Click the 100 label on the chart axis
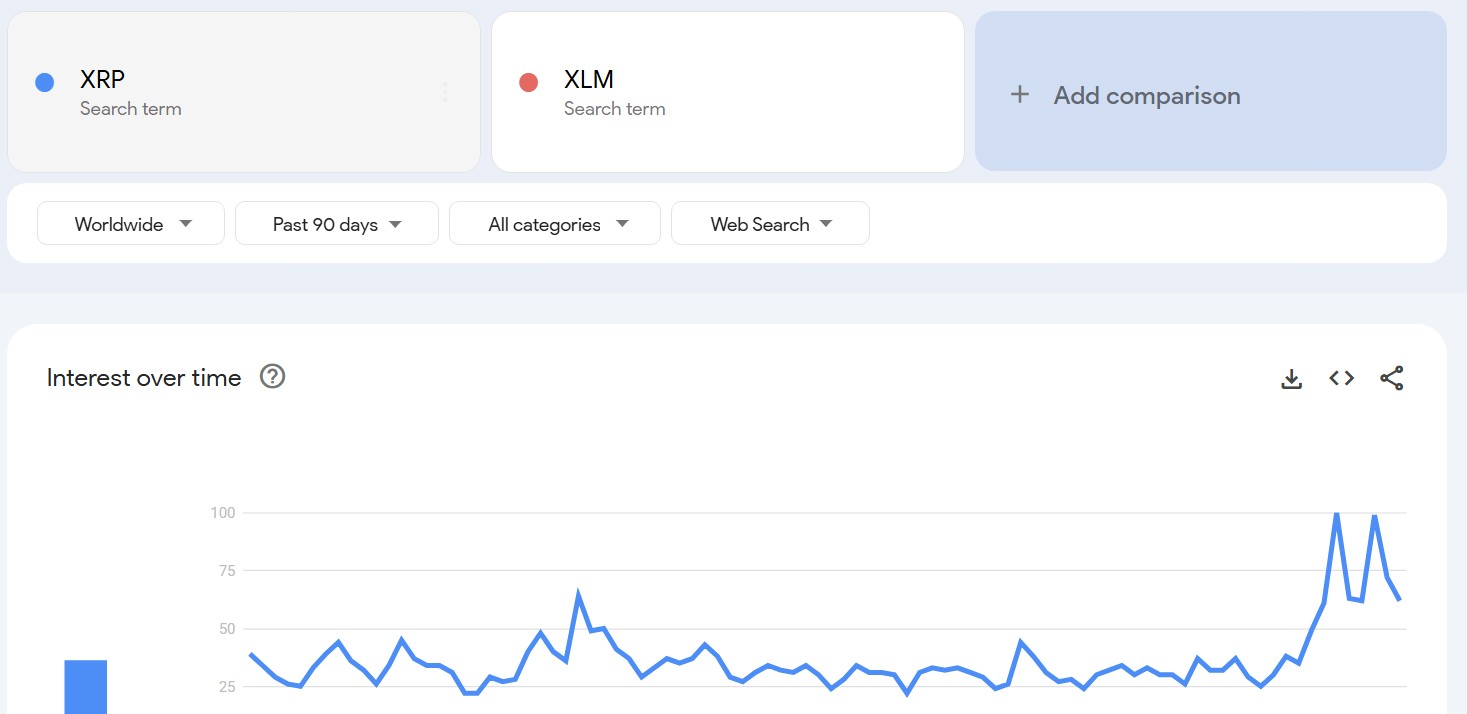This screenshot has height=714, width=1467. click(222, 513)
